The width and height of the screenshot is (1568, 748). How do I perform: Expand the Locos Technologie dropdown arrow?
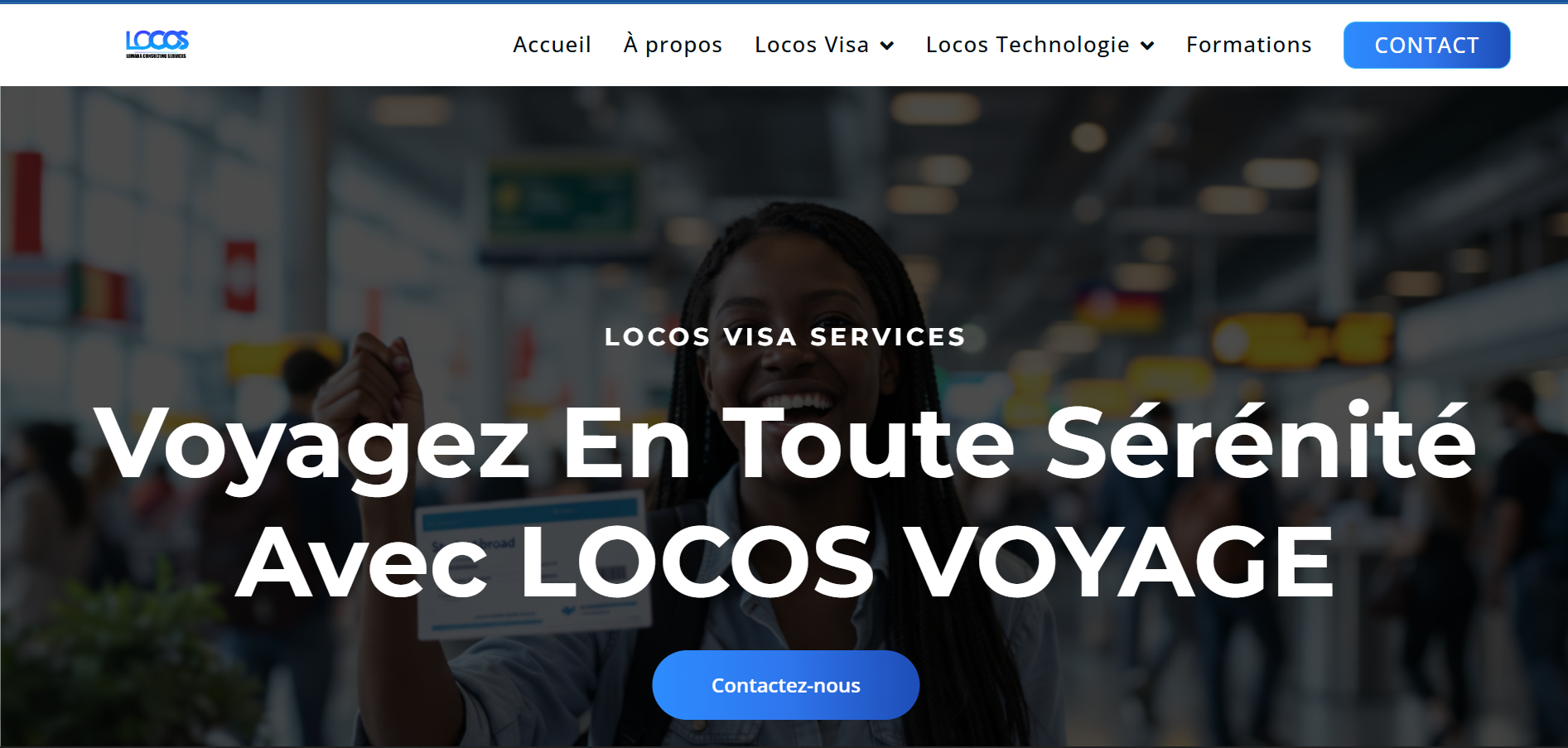coord(1147,46)
